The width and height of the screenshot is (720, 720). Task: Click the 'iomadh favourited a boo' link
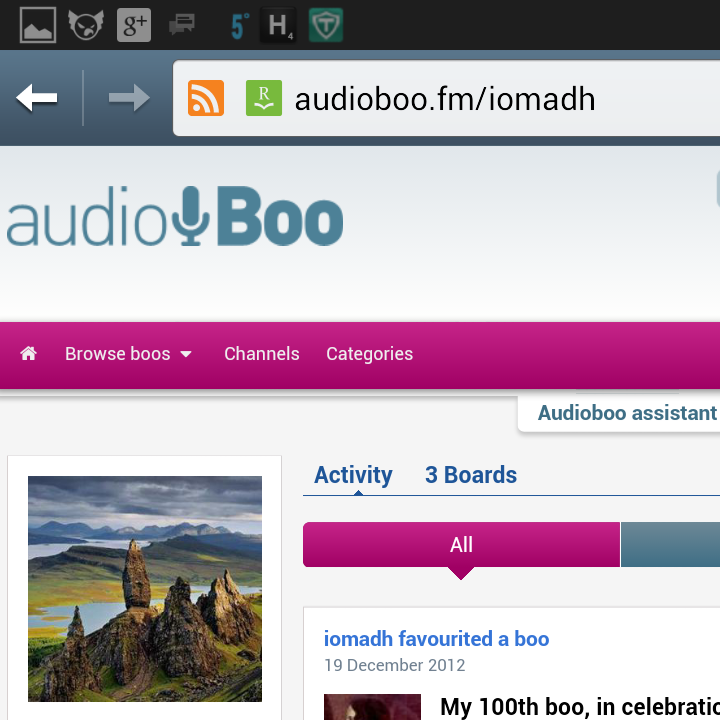coord(436,639)
